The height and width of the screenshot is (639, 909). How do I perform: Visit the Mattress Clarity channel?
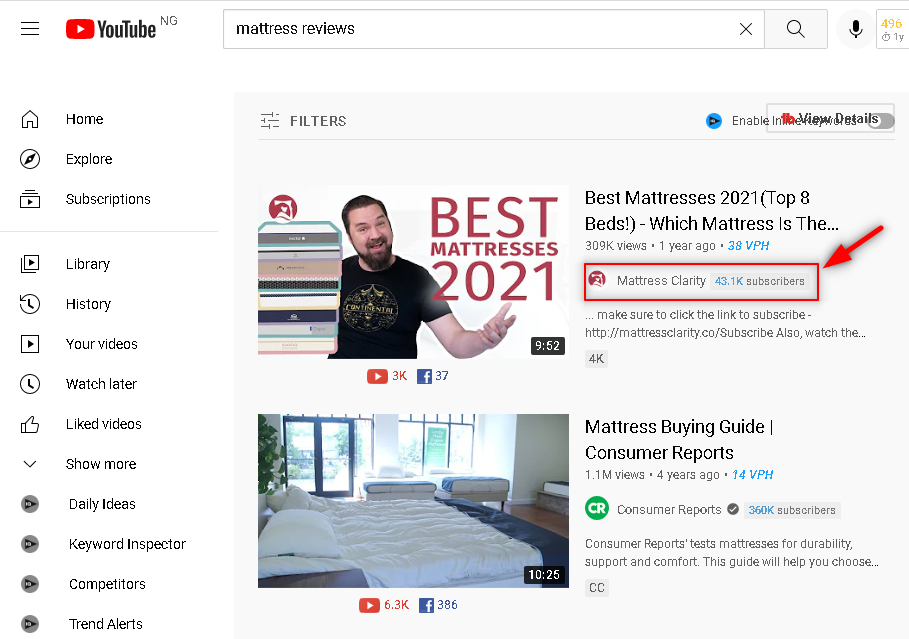coord(661,281)
